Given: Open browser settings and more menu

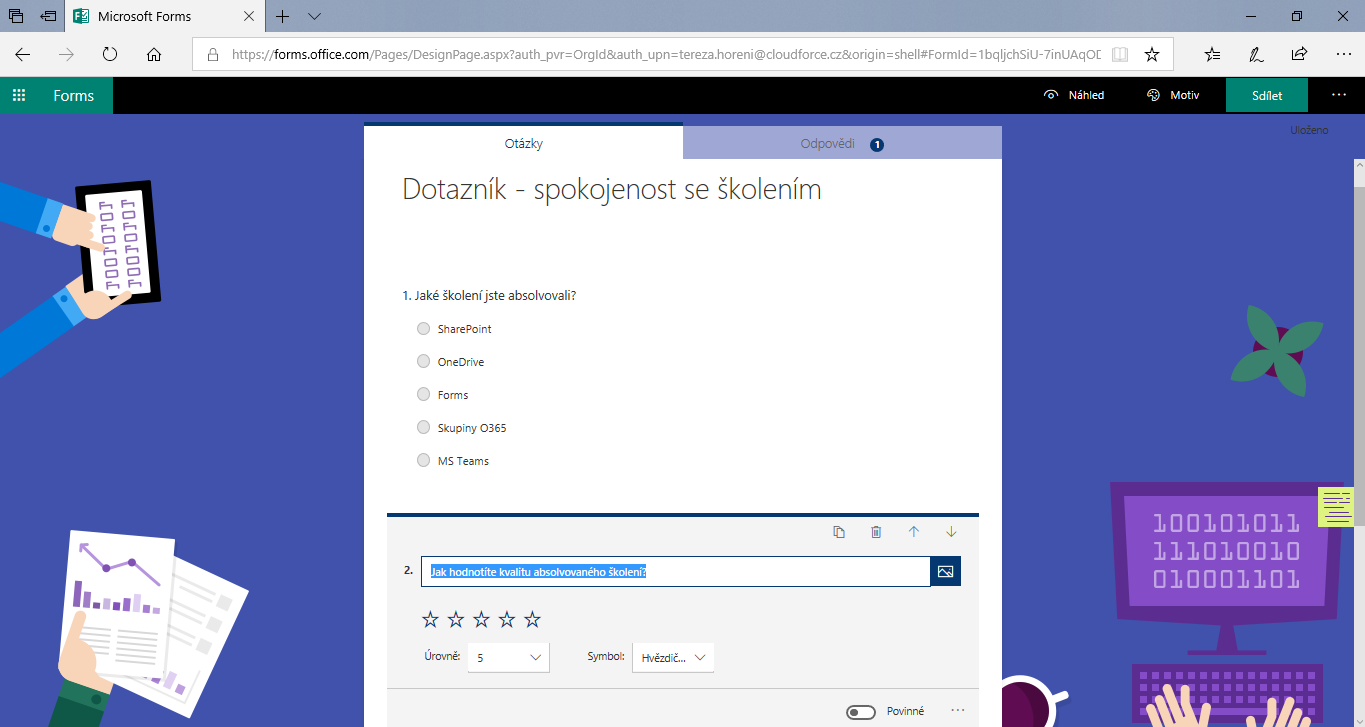Looking at the screenshot, I should point(1342,54).
